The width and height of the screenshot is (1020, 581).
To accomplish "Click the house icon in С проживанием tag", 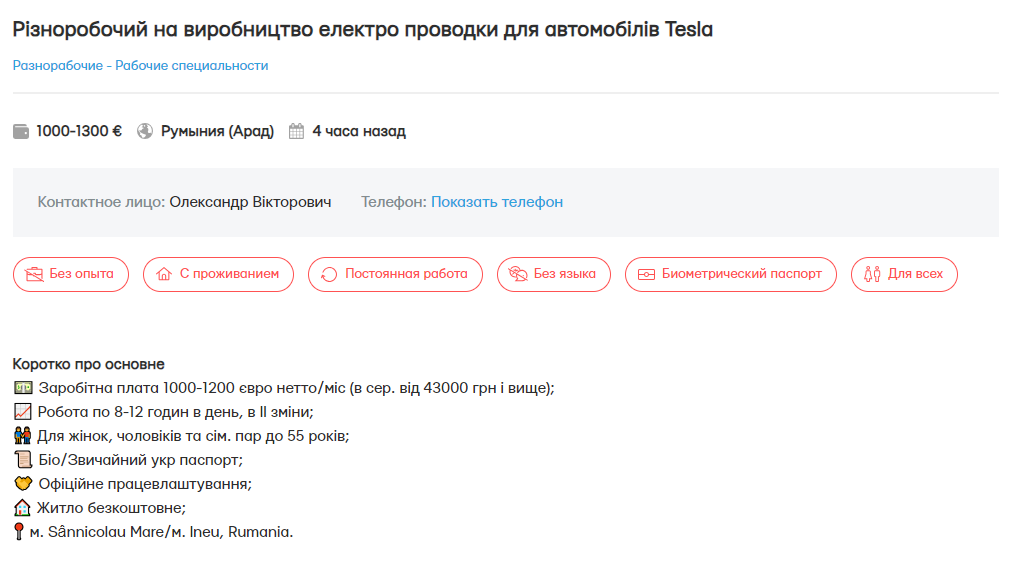I will pyautogui.click(x=165, y=274).
